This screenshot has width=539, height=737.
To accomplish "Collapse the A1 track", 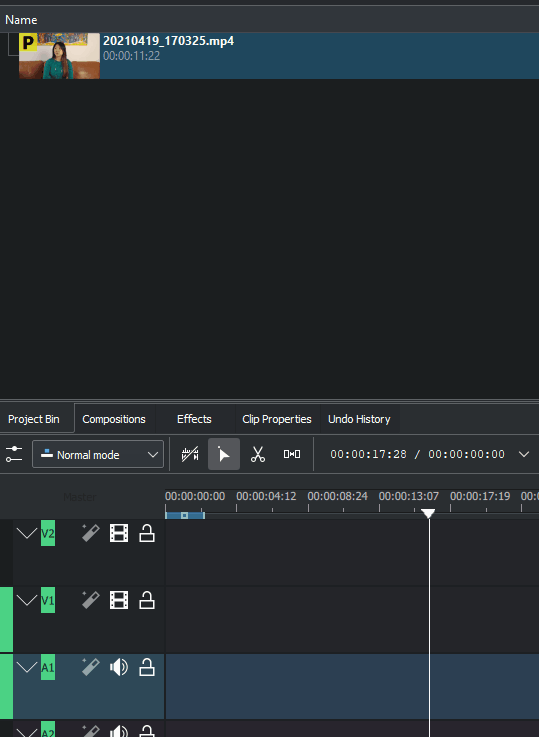I will click(x=27, y=667).
